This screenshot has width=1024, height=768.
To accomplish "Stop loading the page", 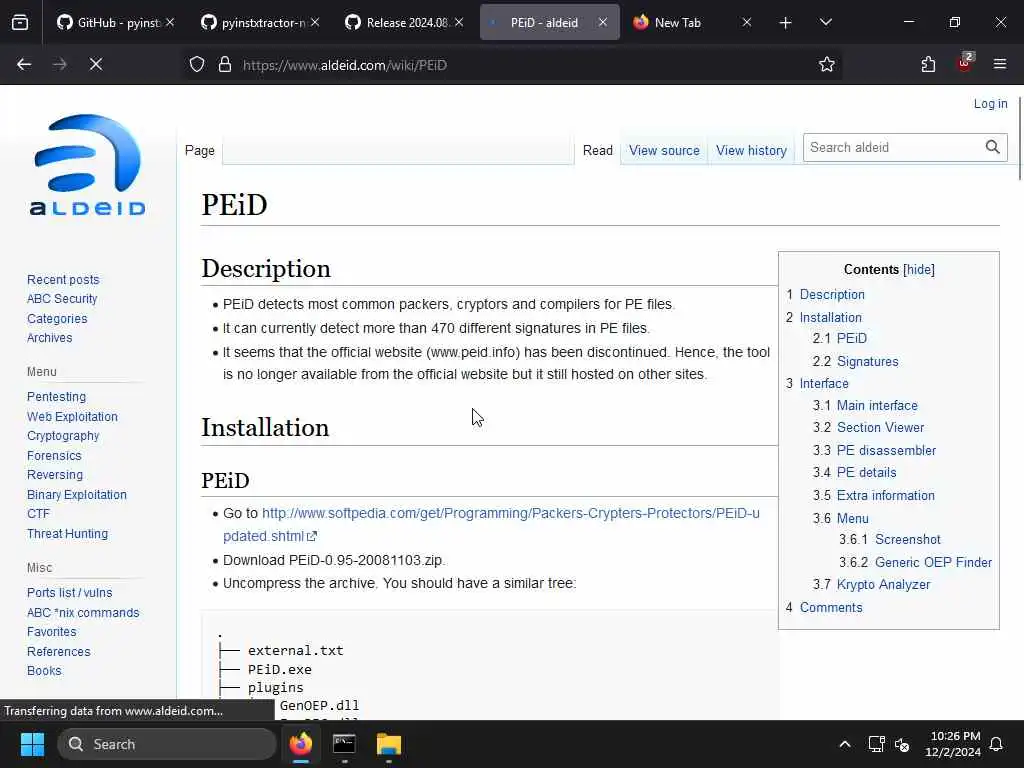I will tap(96, 64).
